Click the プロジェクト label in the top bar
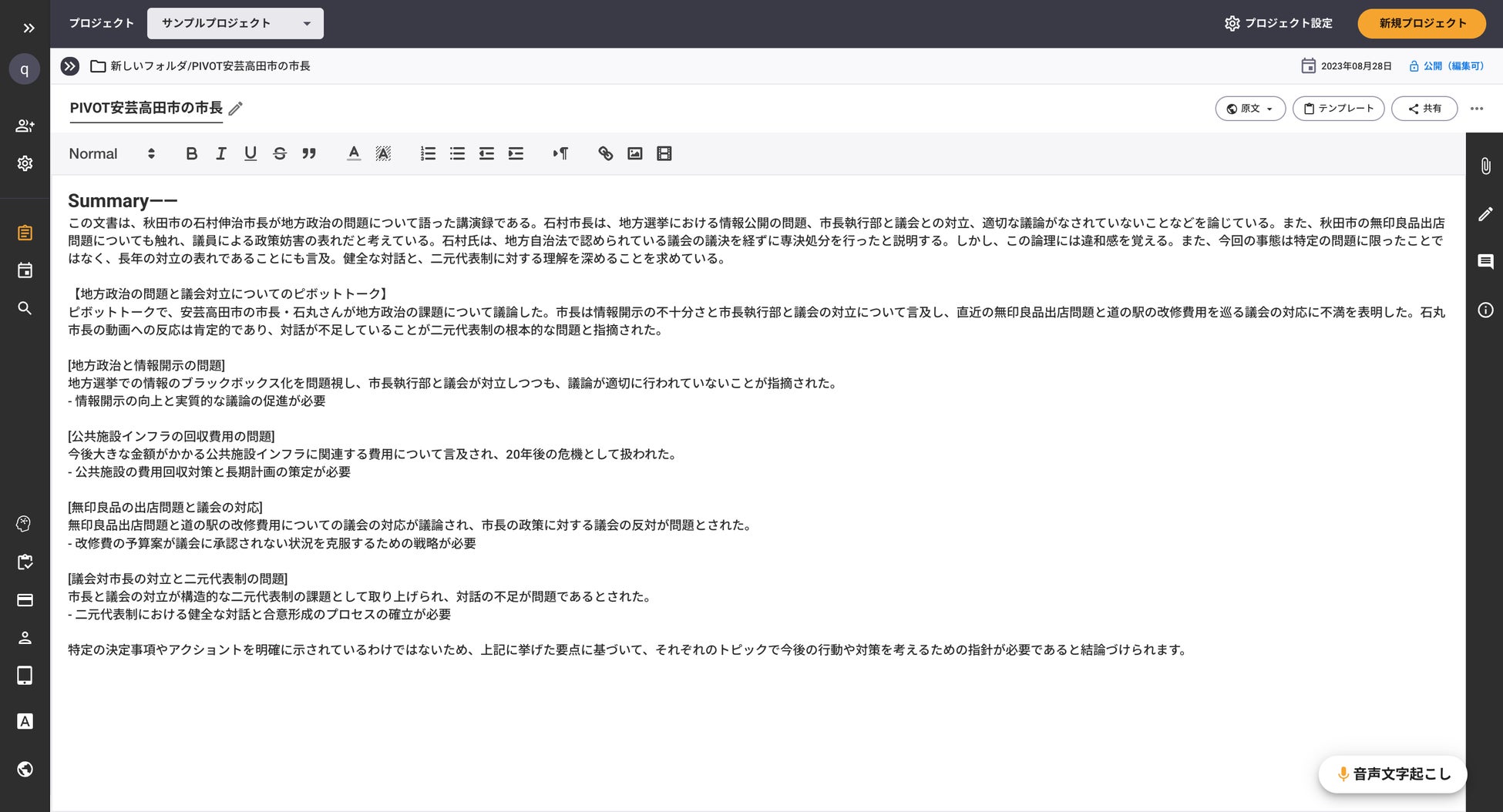Viewport: 1503px width, 812px height. click(x=102, y=23)
